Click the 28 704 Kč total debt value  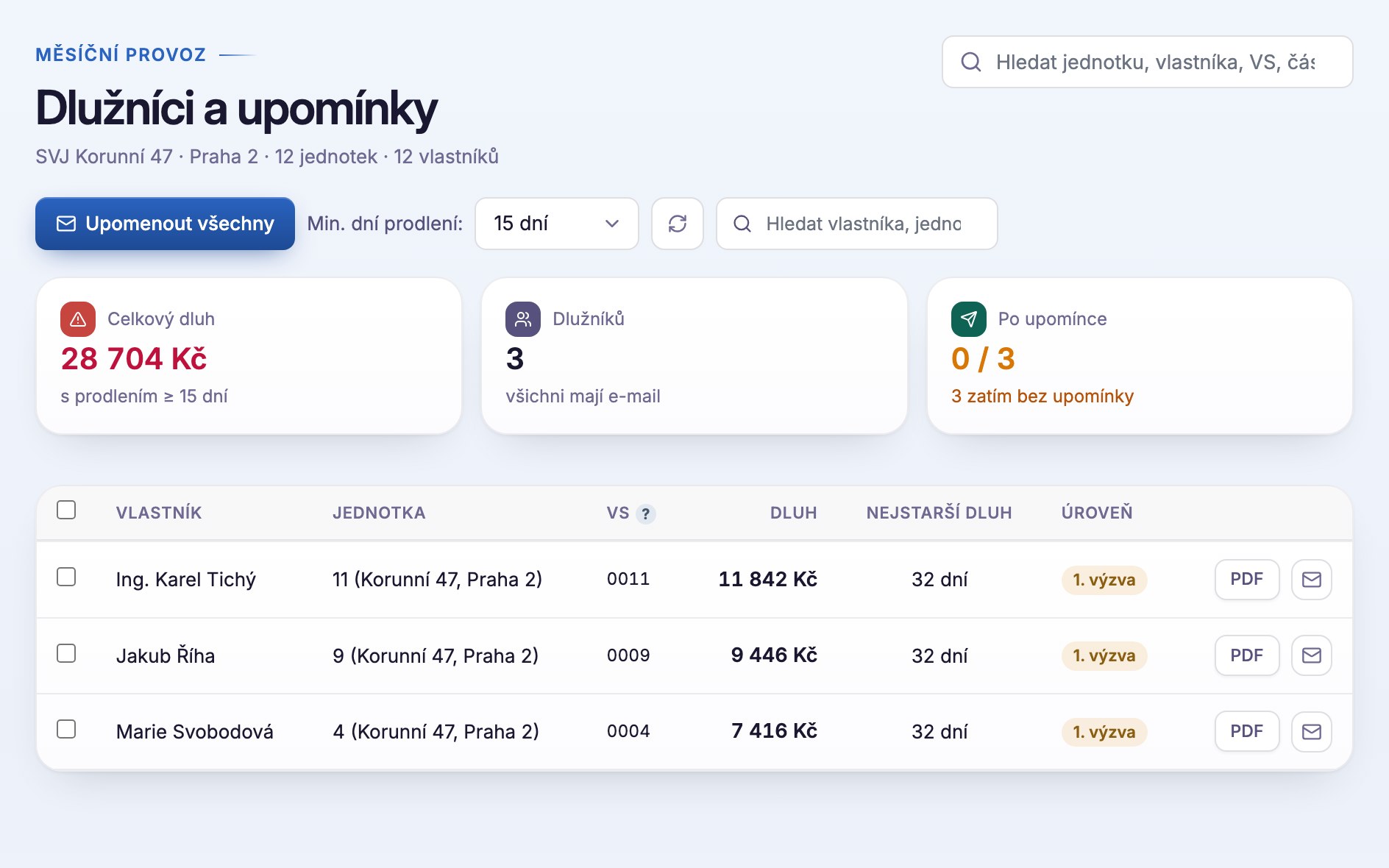pos(134,359)
